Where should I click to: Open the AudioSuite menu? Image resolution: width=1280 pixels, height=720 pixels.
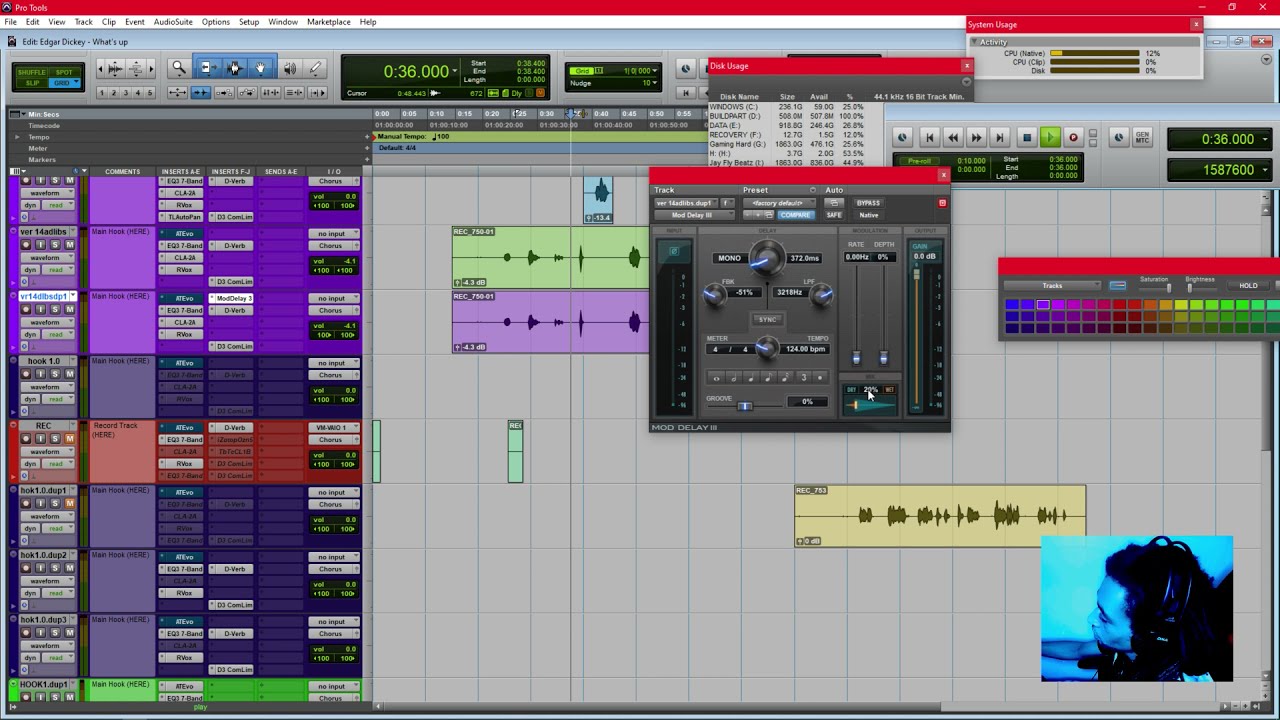(x=173, y=22)
